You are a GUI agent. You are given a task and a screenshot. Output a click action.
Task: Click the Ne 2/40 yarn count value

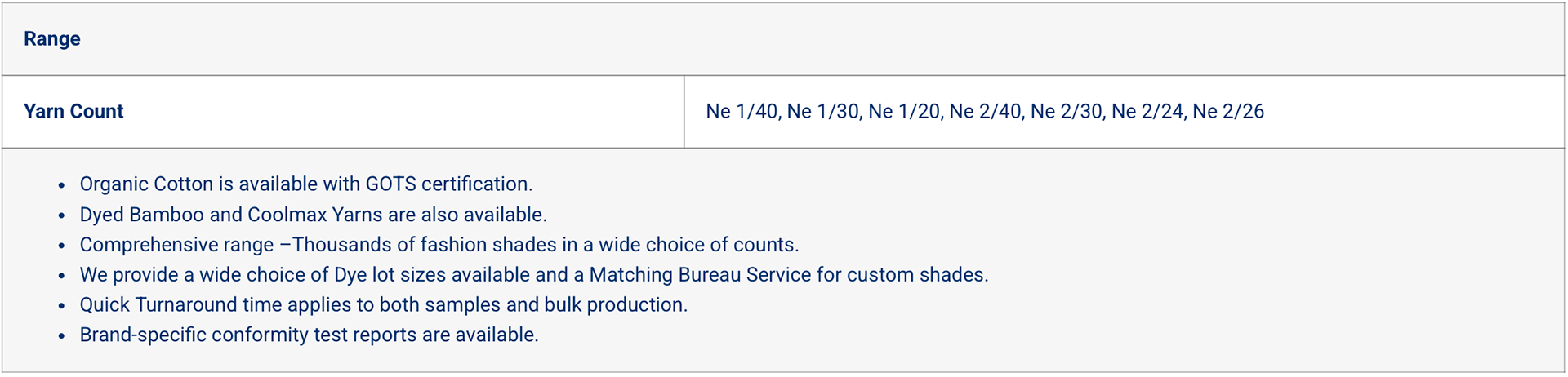(985, 111)
